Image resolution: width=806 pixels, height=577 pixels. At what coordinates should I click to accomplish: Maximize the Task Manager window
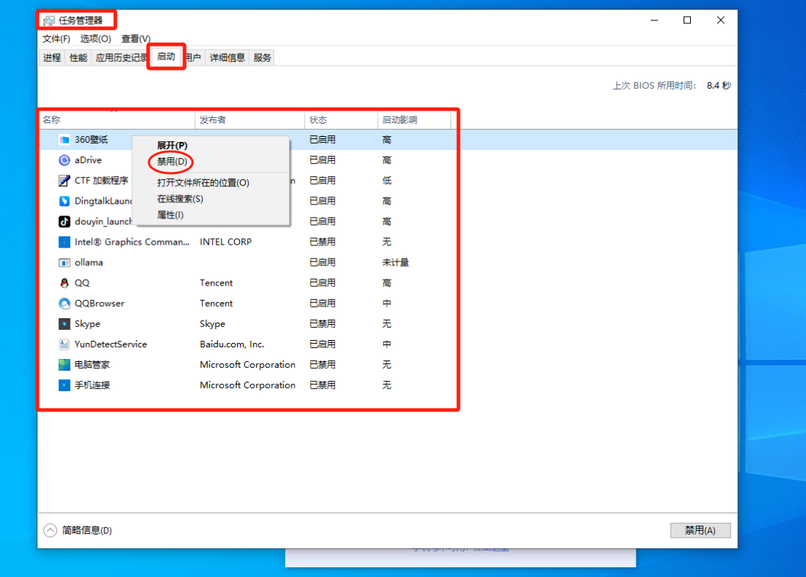coord(687,21)
